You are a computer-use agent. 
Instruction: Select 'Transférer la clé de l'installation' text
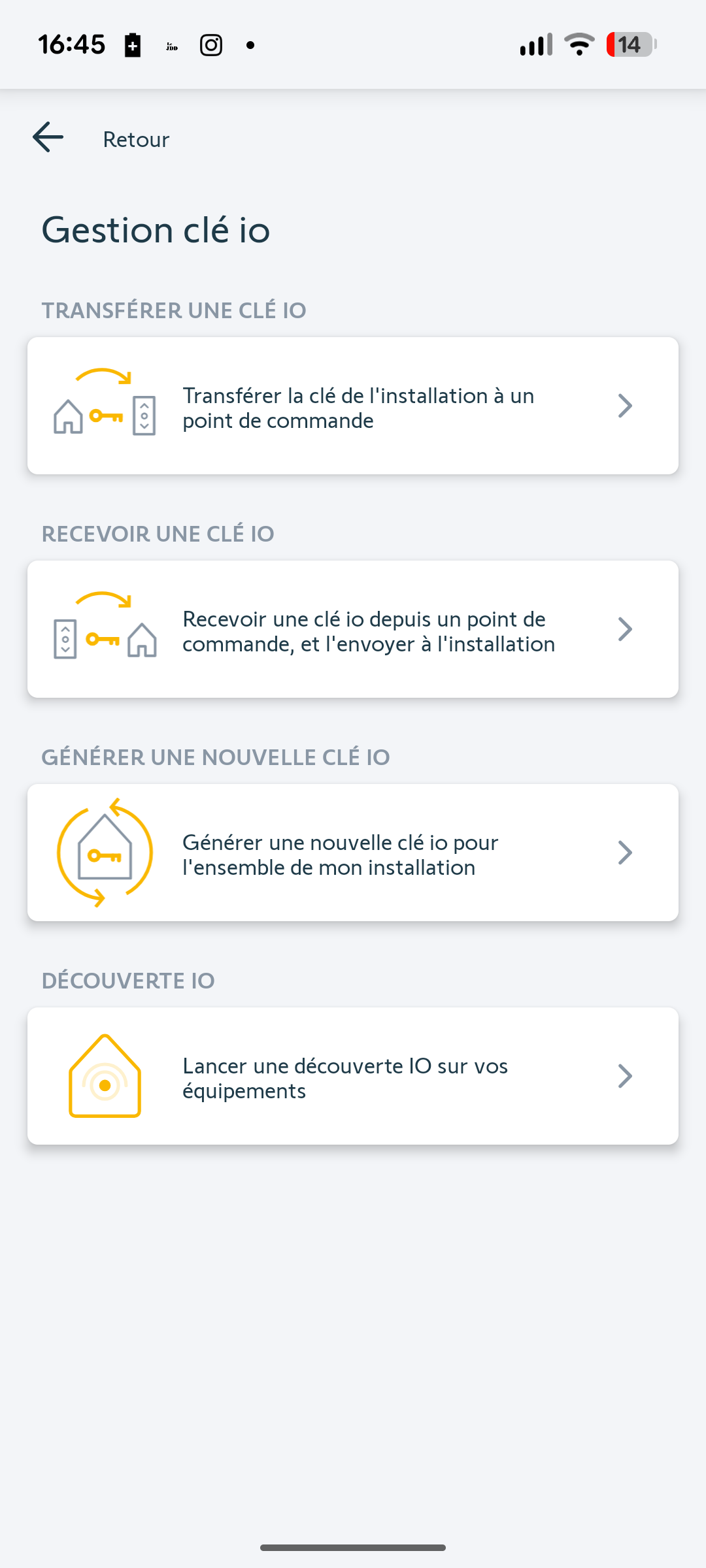[358, 408]
